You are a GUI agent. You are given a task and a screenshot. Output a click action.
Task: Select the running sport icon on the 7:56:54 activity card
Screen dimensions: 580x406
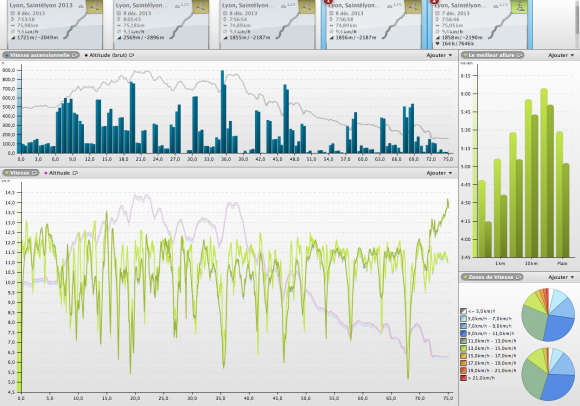tap(307, 6)
